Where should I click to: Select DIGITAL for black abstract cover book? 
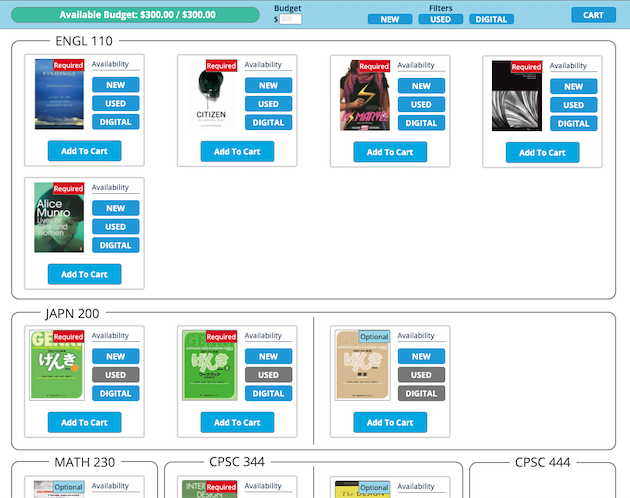tap(574, 123)
